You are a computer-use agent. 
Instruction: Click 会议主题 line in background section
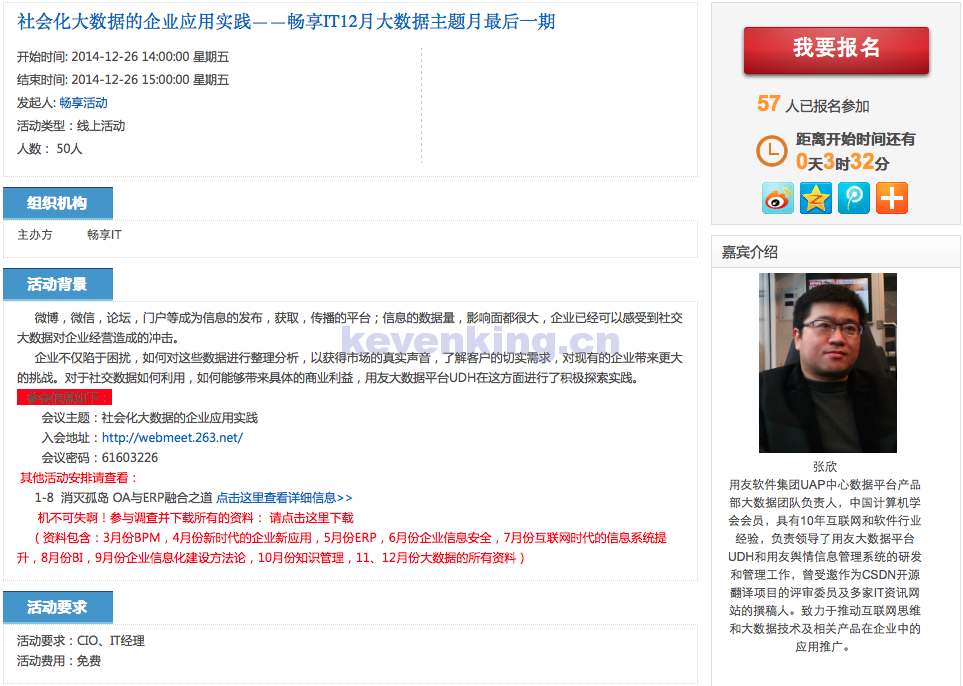(x=149, y=418)
